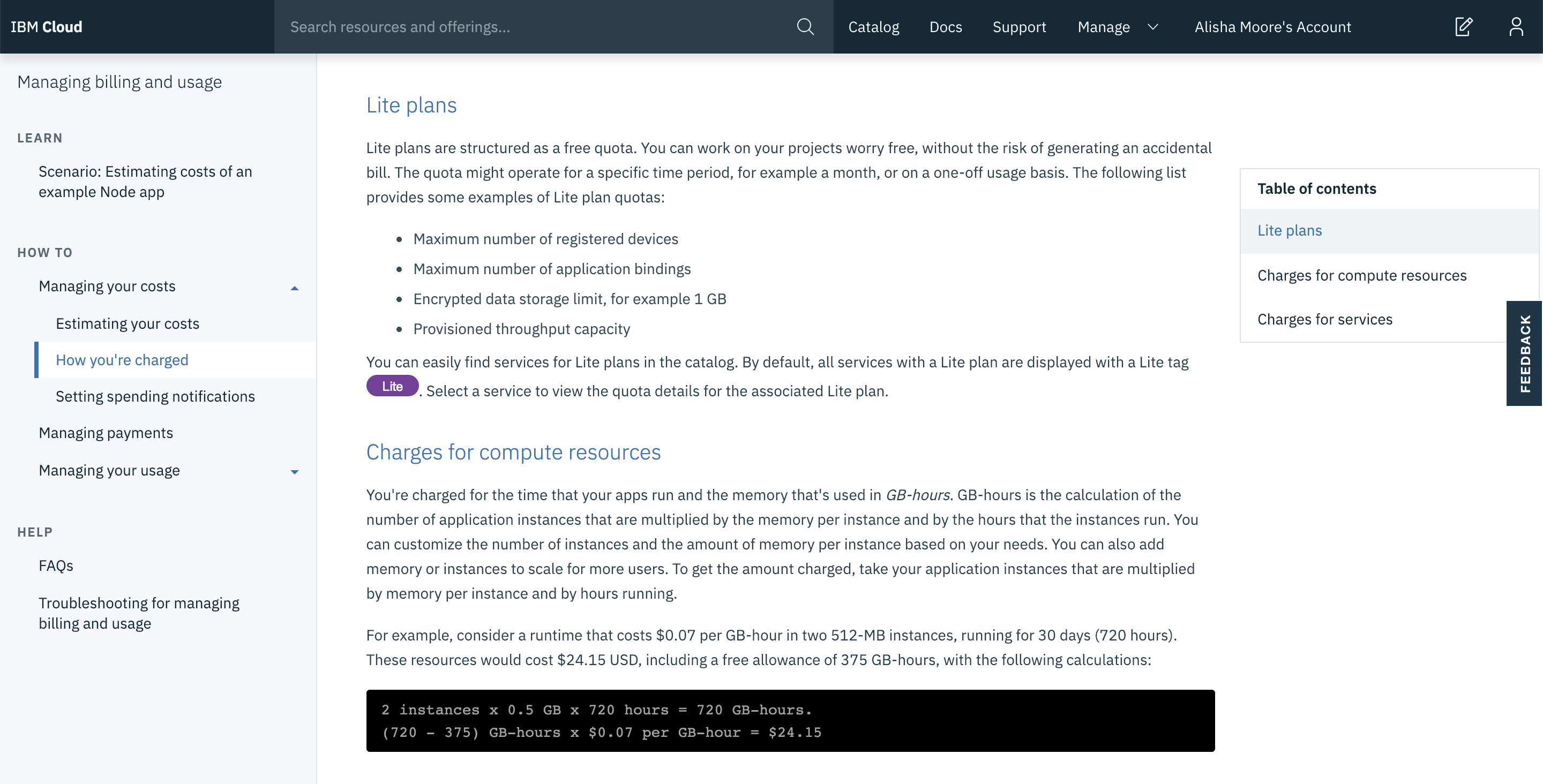Click the LEARN section label

(x=40, y=138)
